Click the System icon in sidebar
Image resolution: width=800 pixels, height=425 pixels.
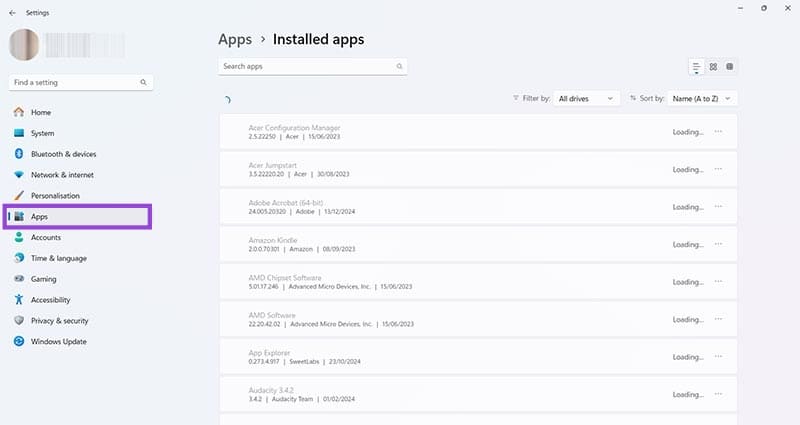pyautogui.click(x=19, y=133)
